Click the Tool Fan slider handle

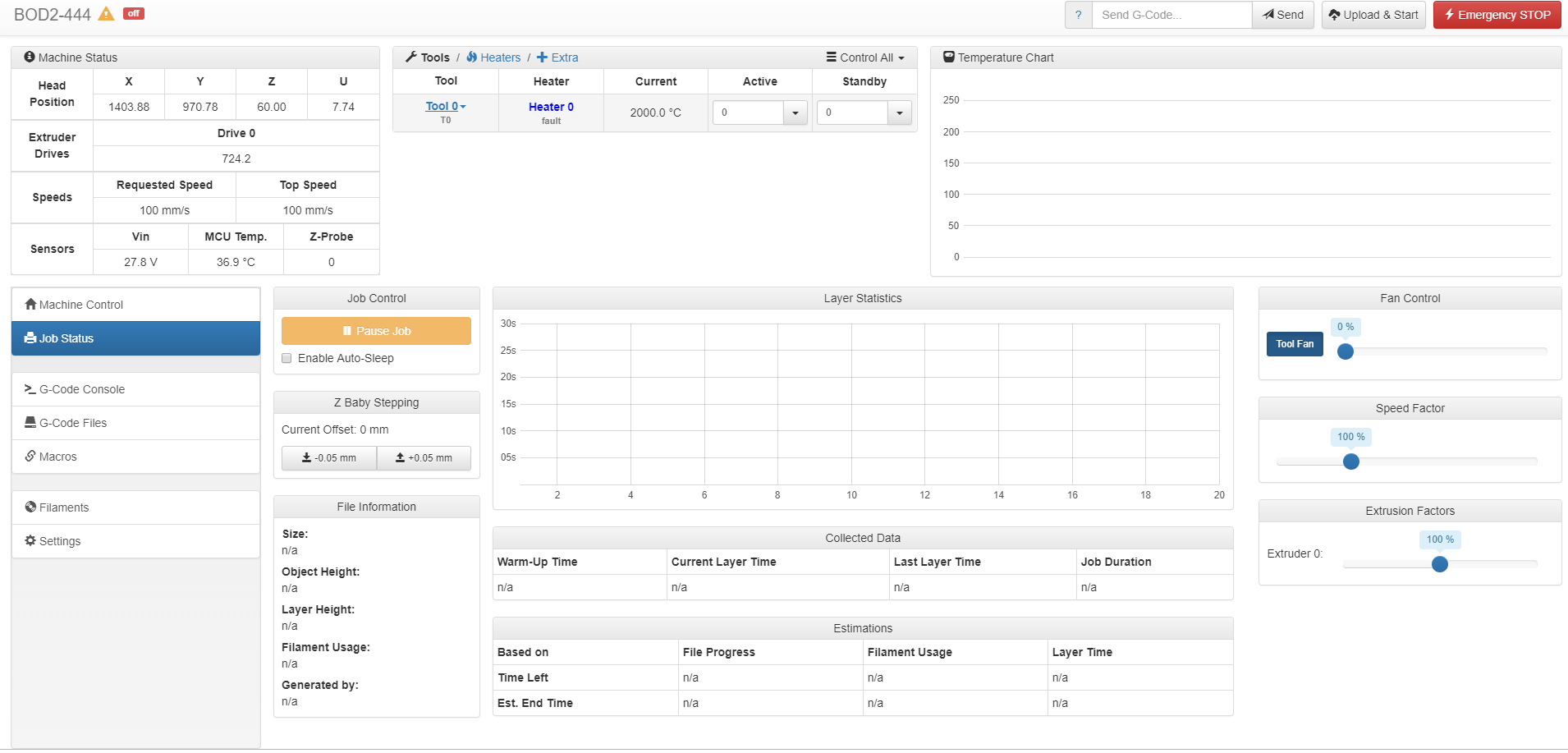coord(1346,351)
